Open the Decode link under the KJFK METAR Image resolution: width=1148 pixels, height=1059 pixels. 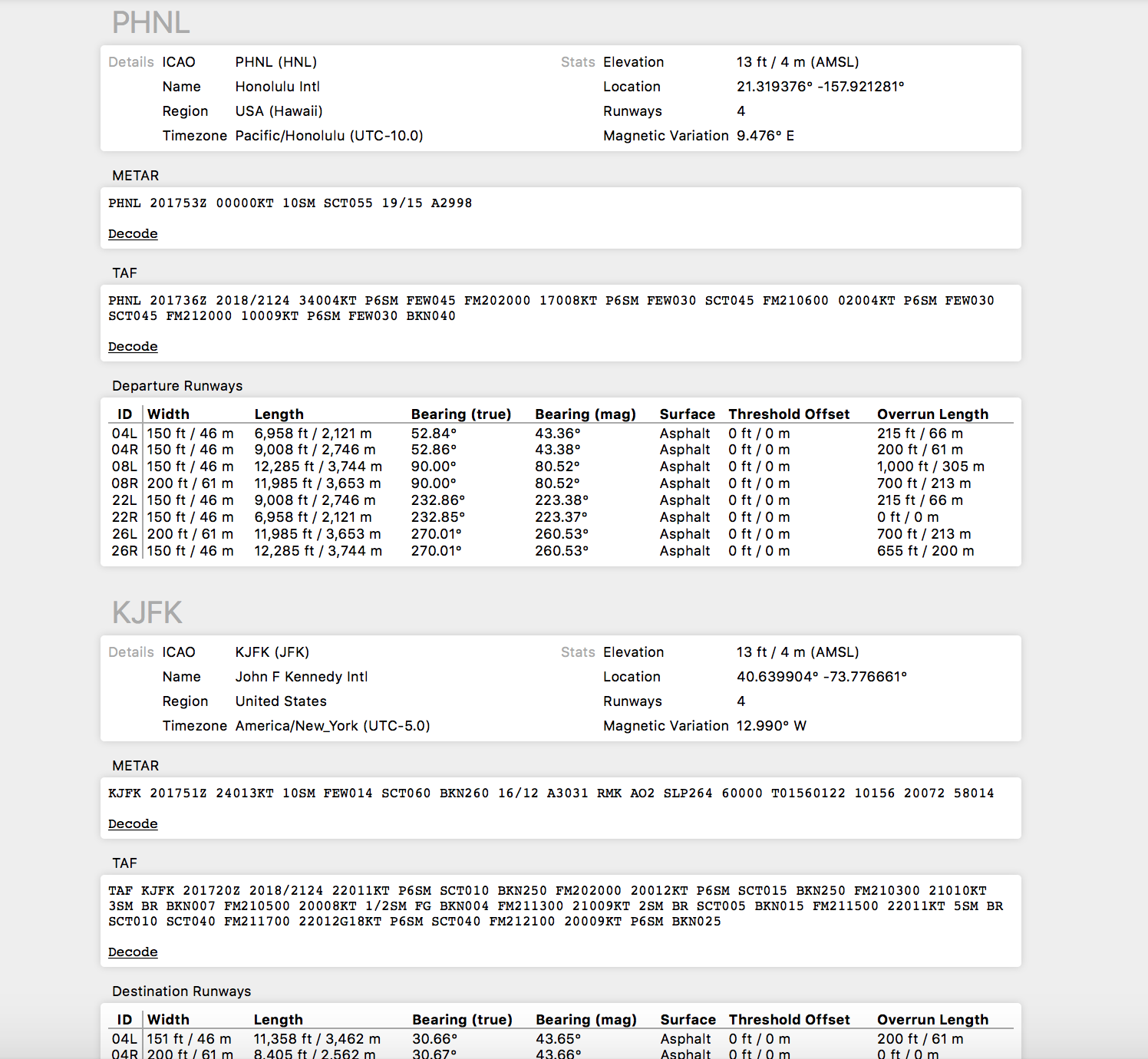click(x=133, y=823)
